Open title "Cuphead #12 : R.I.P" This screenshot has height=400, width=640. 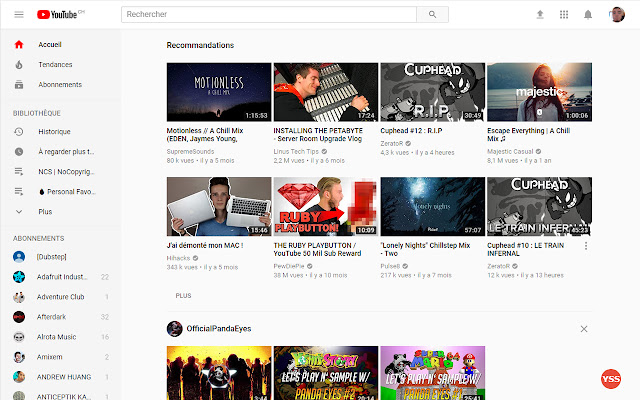point(411,131)
